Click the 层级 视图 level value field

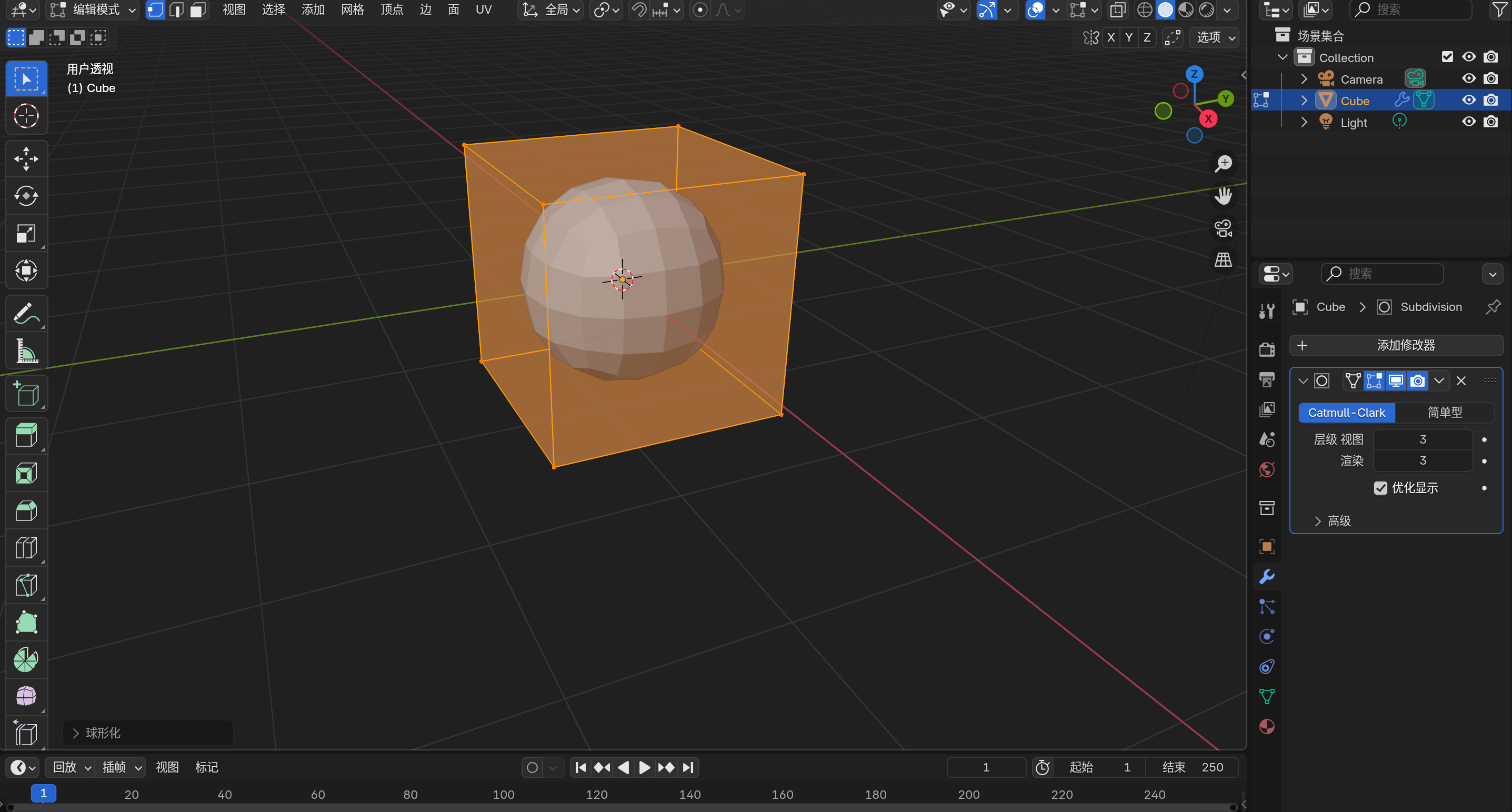[x=1422, y=439]
